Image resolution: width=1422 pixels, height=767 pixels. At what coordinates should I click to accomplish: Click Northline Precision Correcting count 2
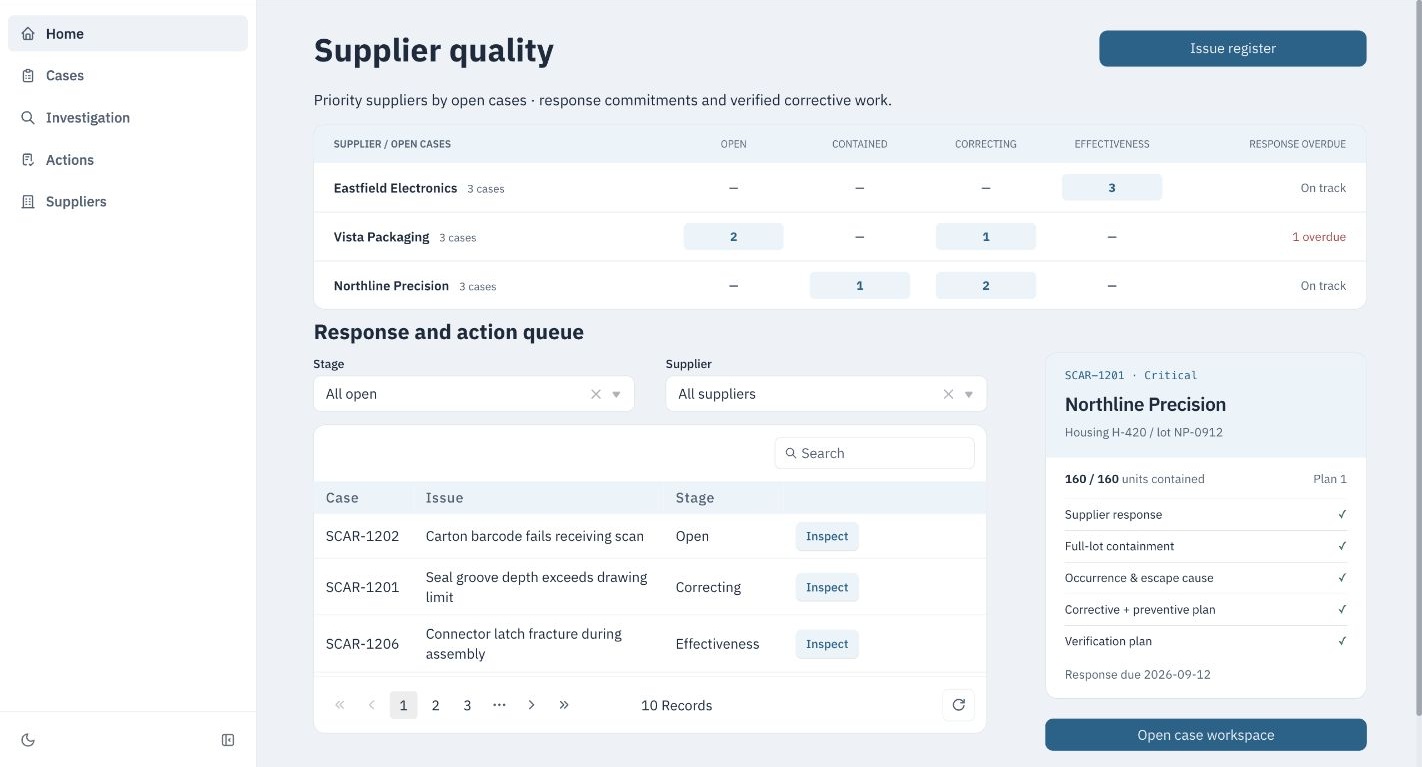(x=986, y=286)
